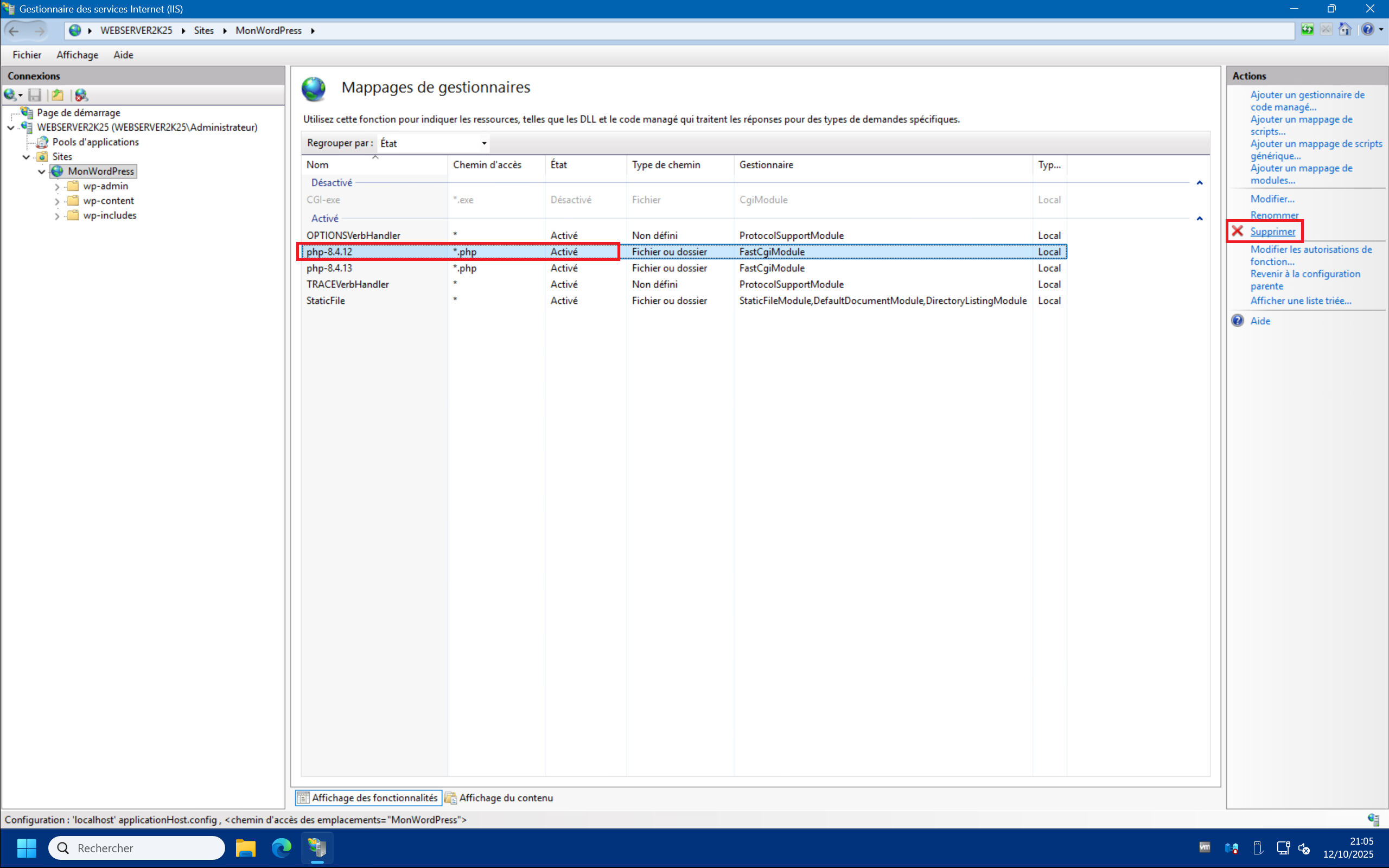Click the up folder icon in Connexions toolbar

tap(58, 95)
